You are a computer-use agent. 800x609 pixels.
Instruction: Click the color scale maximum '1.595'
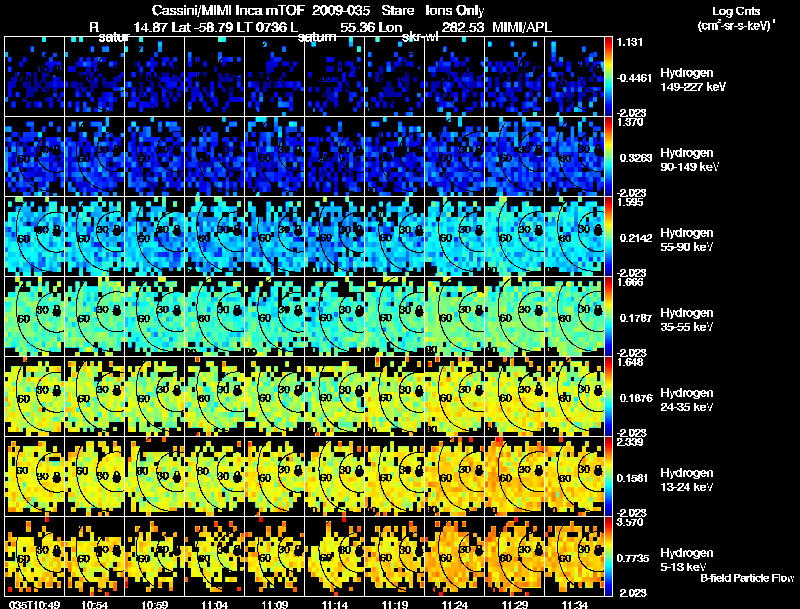(630, 202)
